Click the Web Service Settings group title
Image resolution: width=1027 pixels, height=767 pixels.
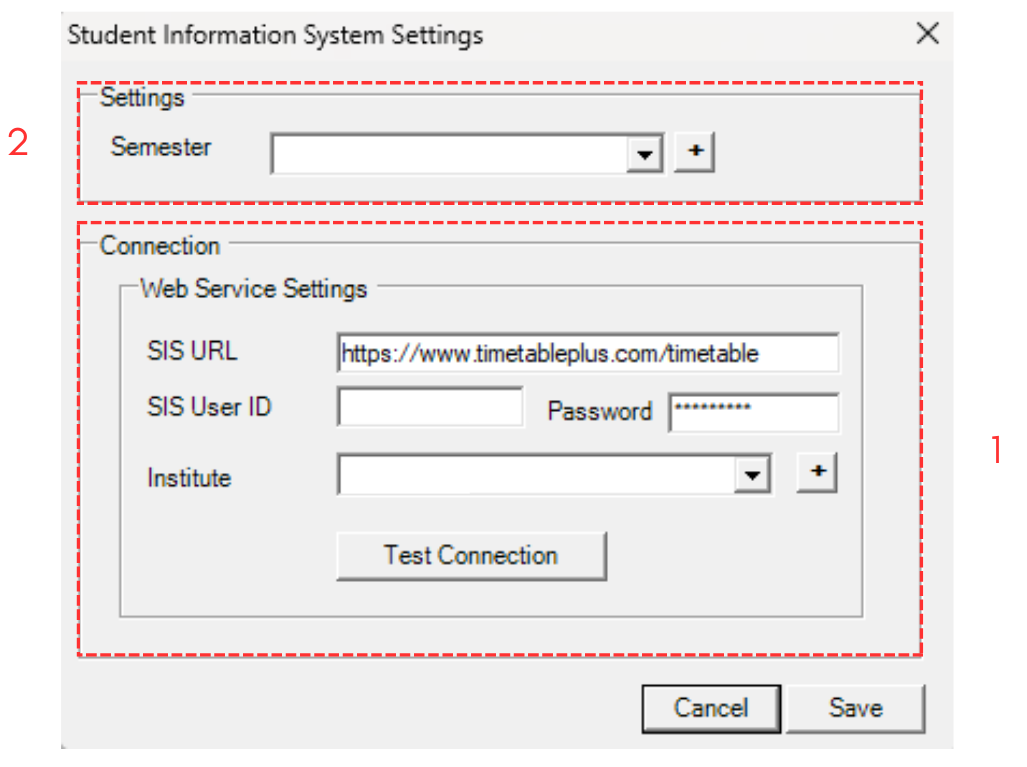[254, 289]
